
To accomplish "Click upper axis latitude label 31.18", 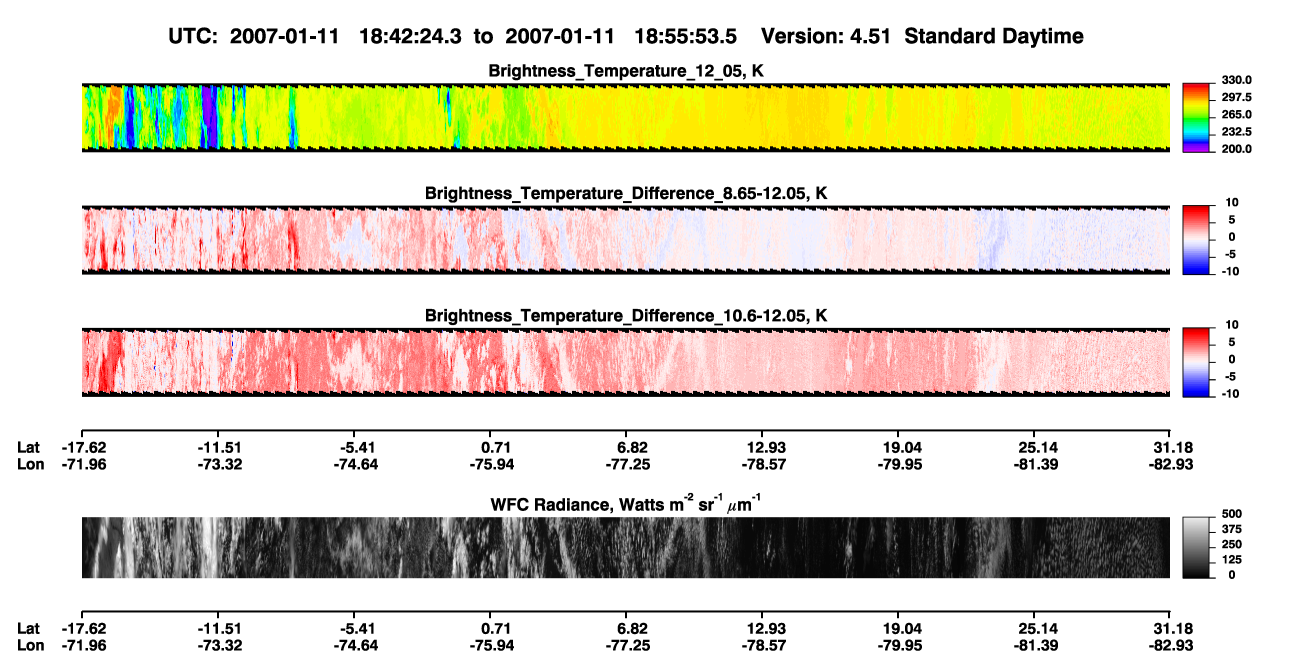I will point(1170,447).
